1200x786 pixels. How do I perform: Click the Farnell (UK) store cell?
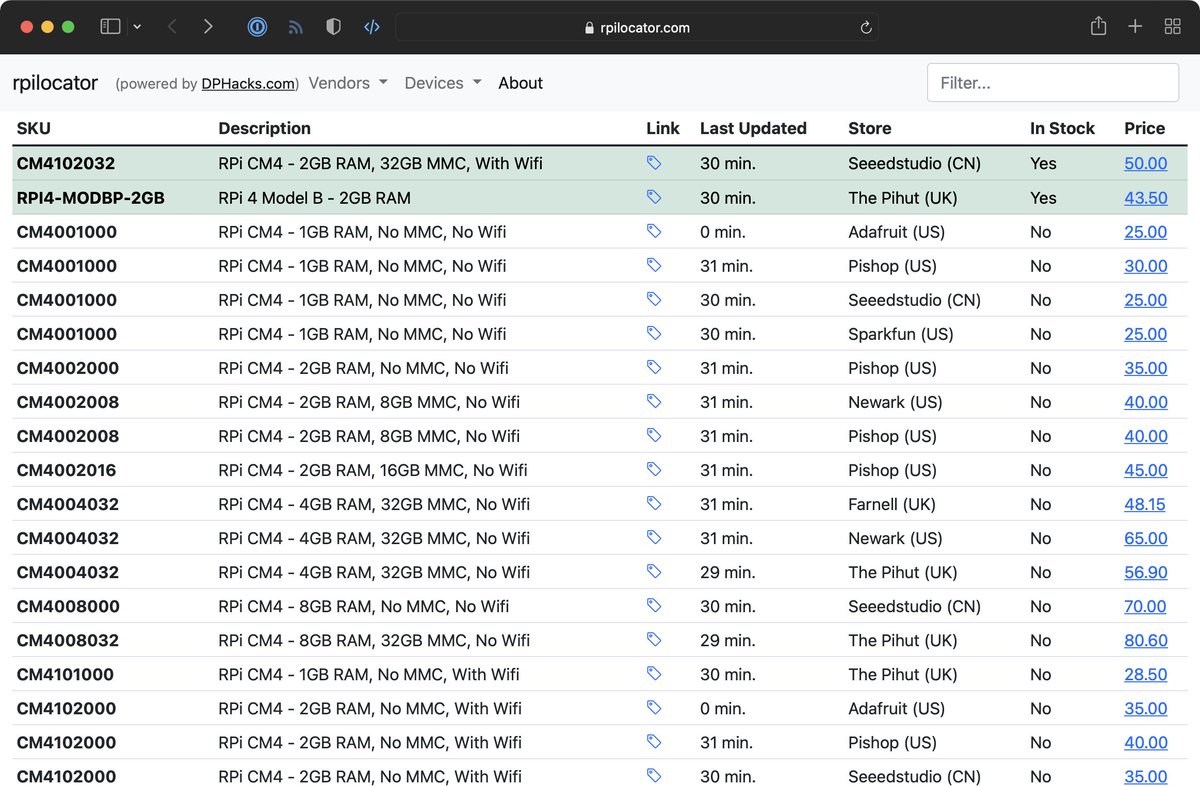point(892,504)
